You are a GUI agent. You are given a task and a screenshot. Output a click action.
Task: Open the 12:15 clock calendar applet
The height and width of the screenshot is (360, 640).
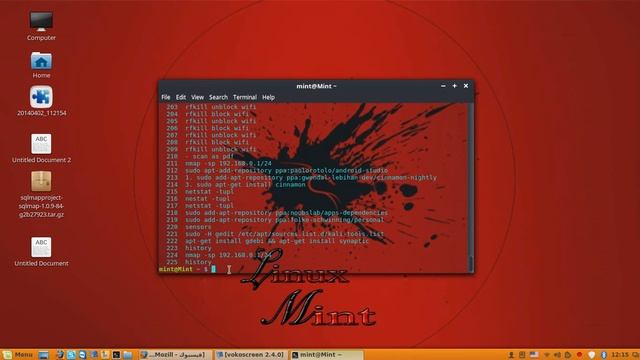(620, 355)
